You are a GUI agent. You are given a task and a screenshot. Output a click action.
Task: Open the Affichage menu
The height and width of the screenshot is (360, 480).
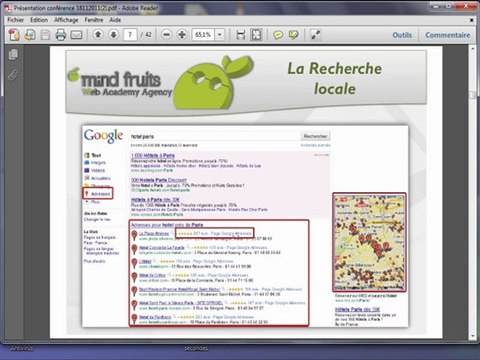(66, 20)
